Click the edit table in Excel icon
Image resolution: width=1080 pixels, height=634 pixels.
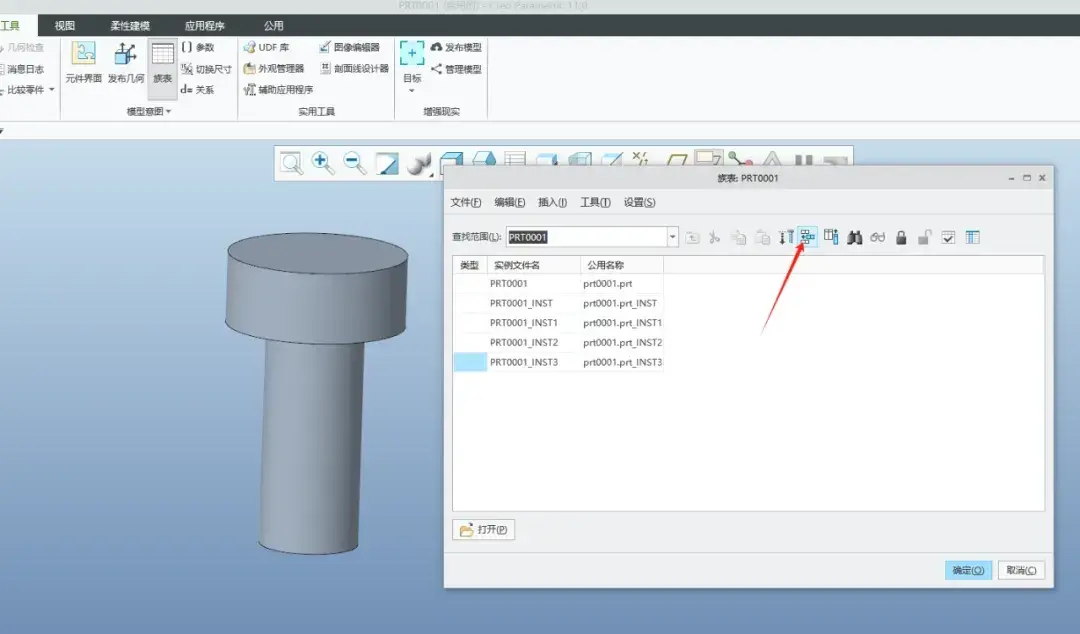pos(973,238)
